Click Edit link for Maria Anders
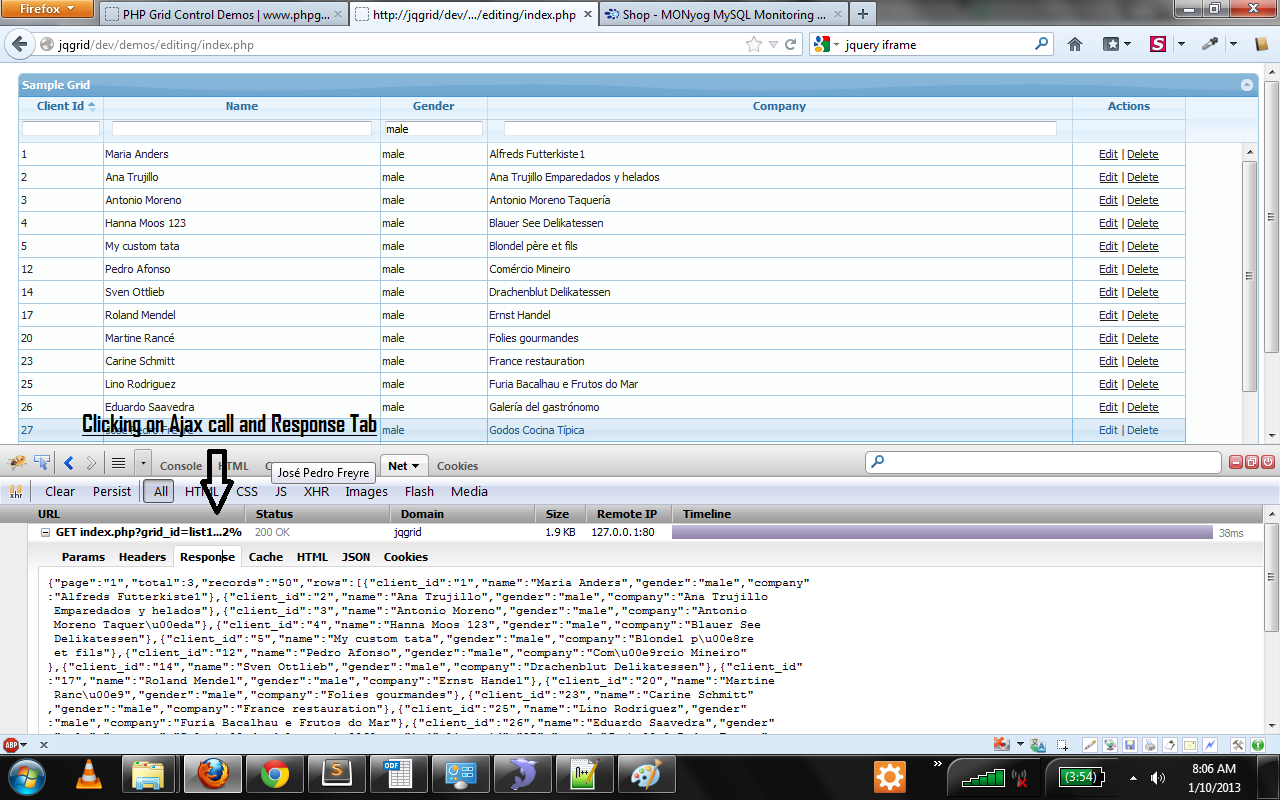 1108,154
